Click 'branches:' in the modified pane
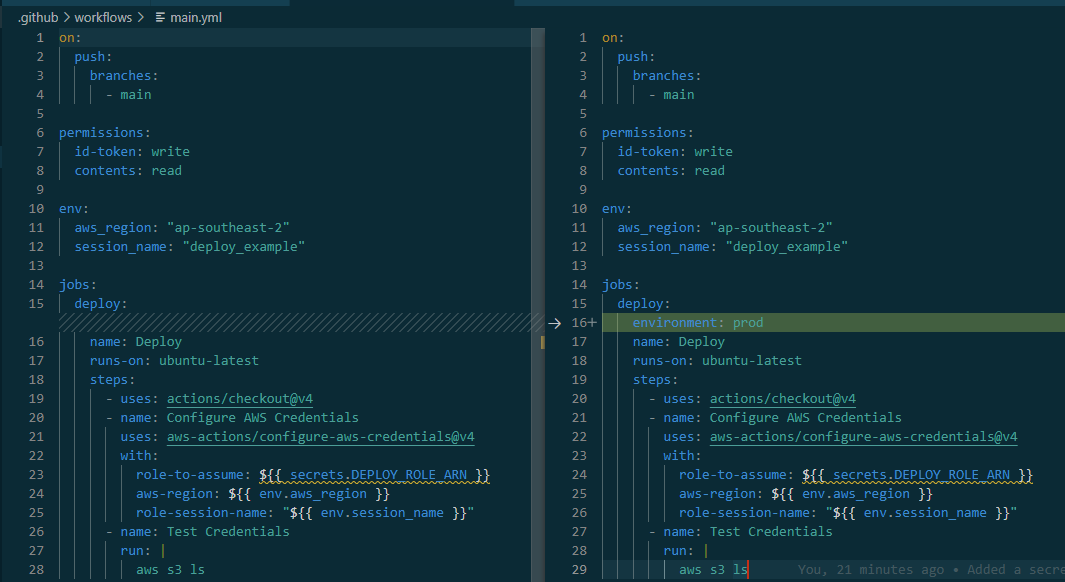The width and height of the screenshot is (1065, 582). click(x=666, y=75)
